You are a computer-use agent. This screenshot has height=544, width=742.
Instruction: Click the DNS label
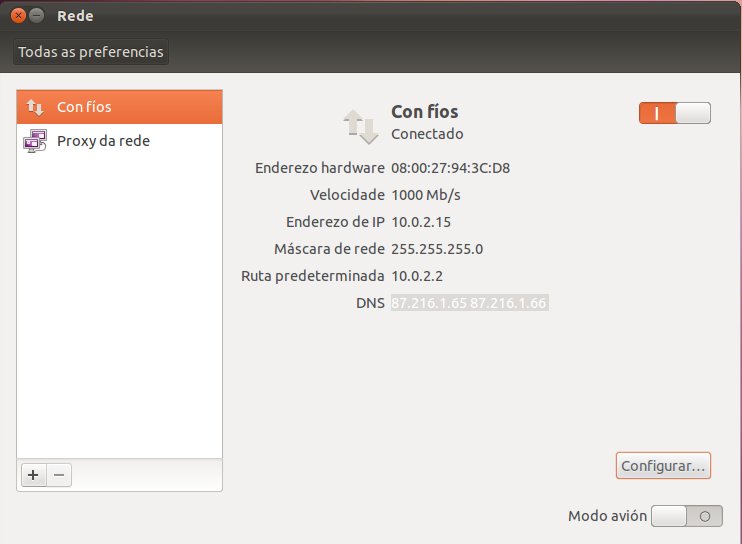pos(370,303)
